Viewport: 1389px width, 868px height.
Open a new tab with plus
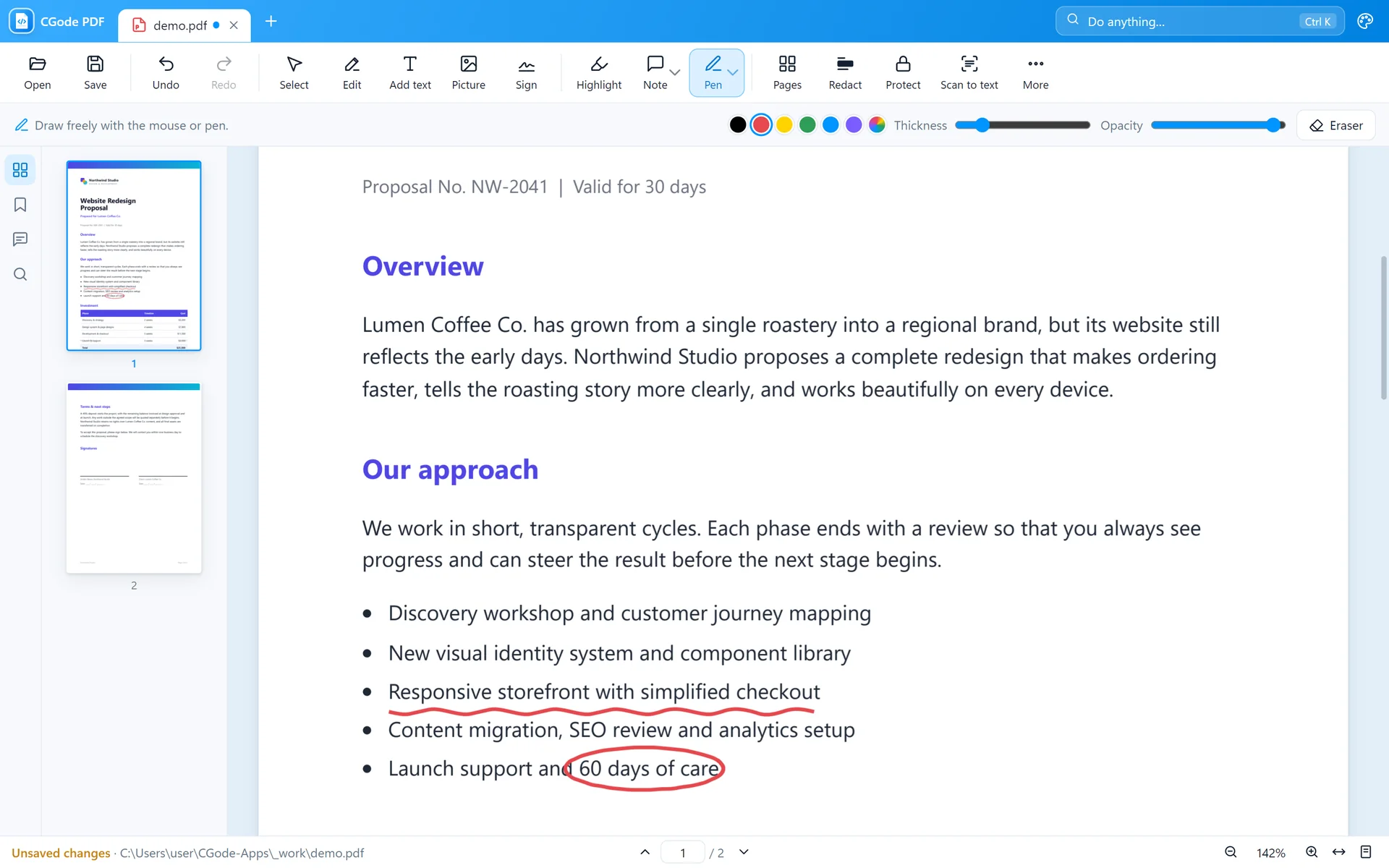click(271, 21)
